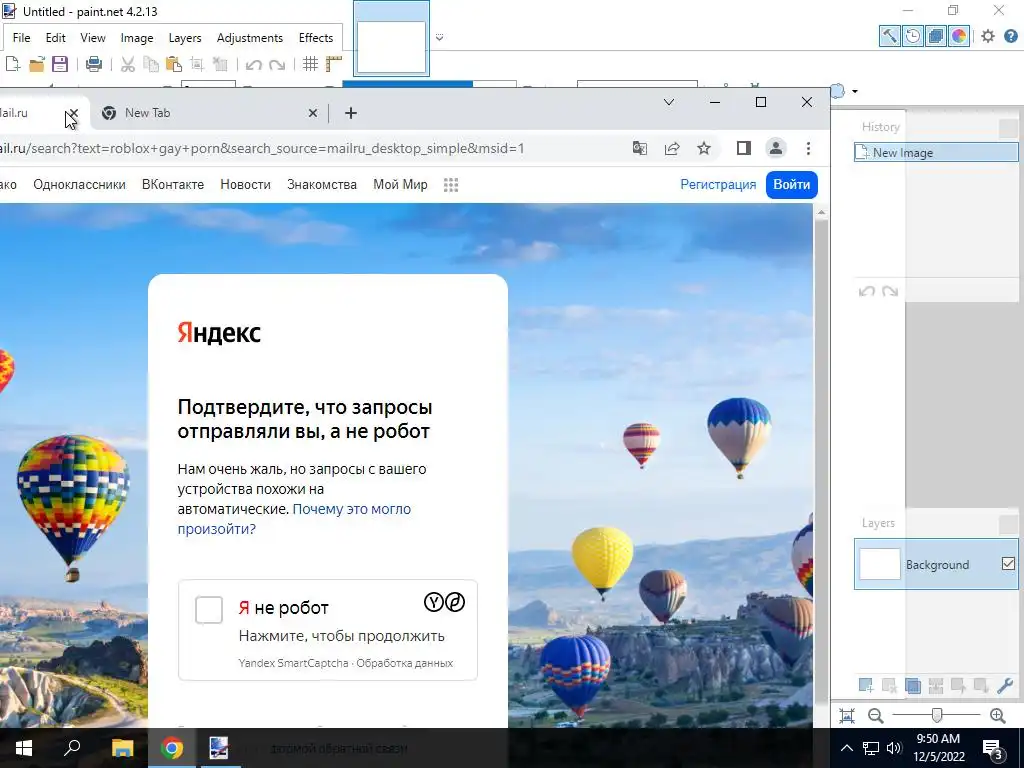The width and height of the screenshot is (1024, 768).
Task: Open the Effects menu
Action: tap(316, 38)
